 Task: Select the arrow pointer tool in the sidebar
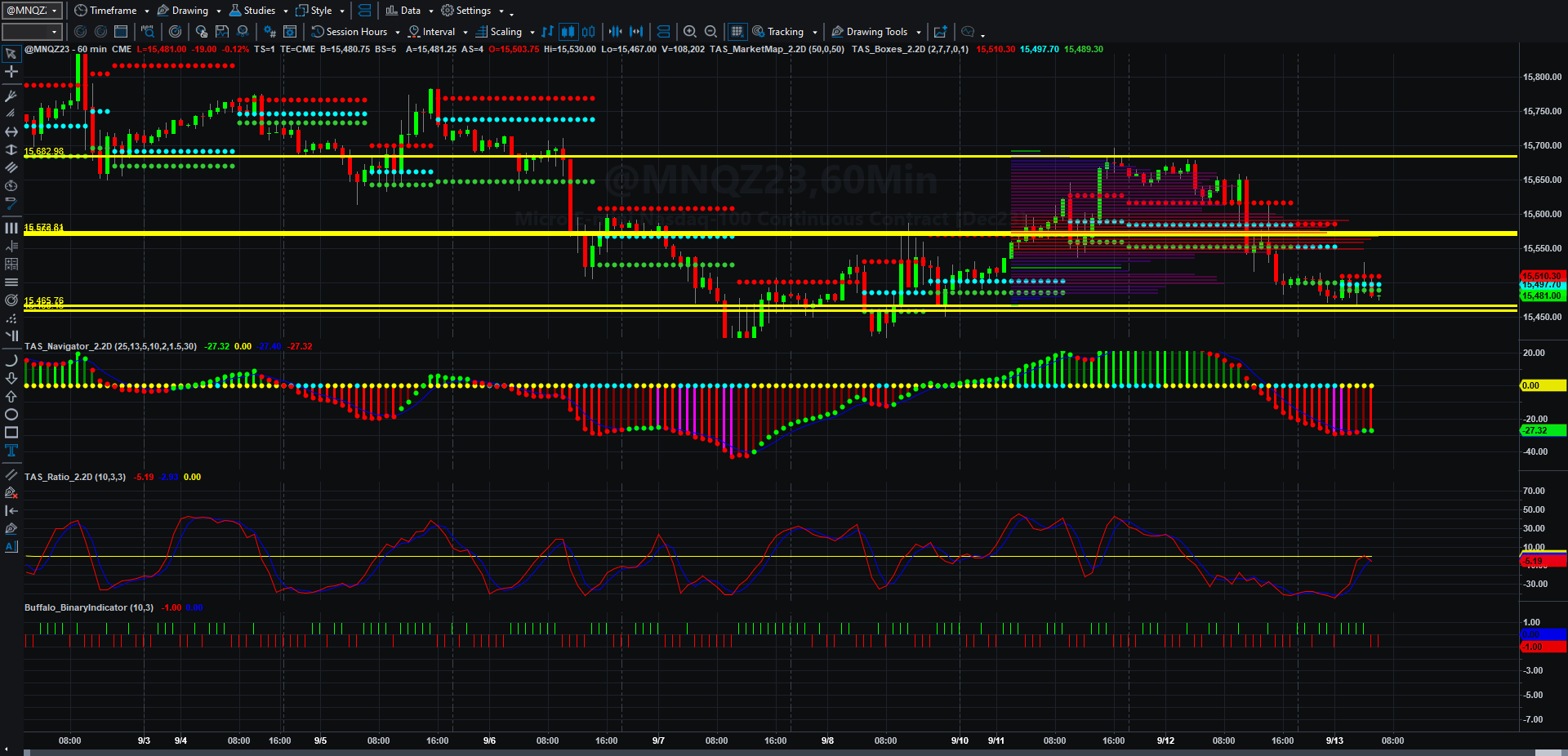[x=11, y=54]
